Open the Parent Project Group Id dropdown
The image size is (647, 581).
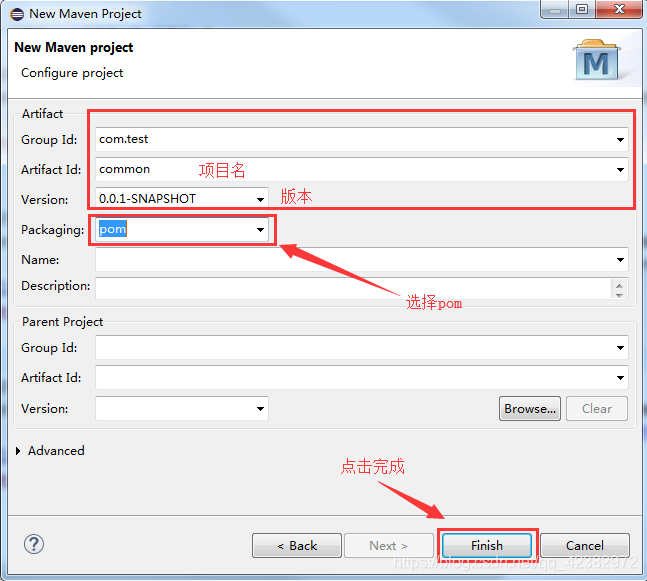(x=620, y=348)
